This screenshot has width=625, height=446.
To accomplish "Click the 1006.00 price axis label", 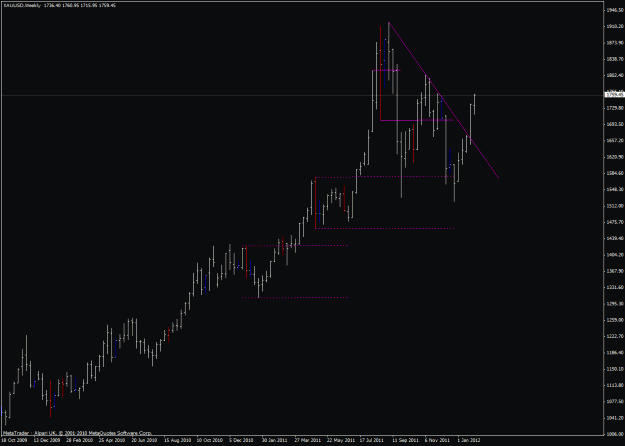I will point(615,434).
